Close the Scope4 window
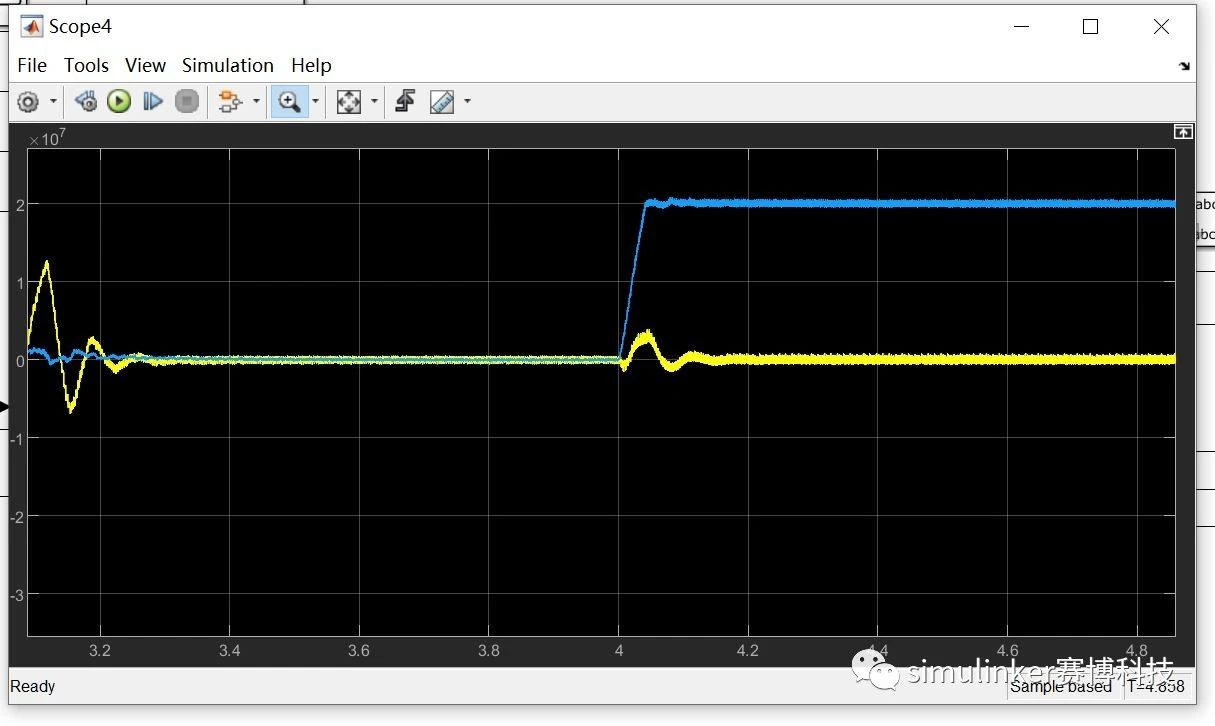 click(x=1161, y=27)
